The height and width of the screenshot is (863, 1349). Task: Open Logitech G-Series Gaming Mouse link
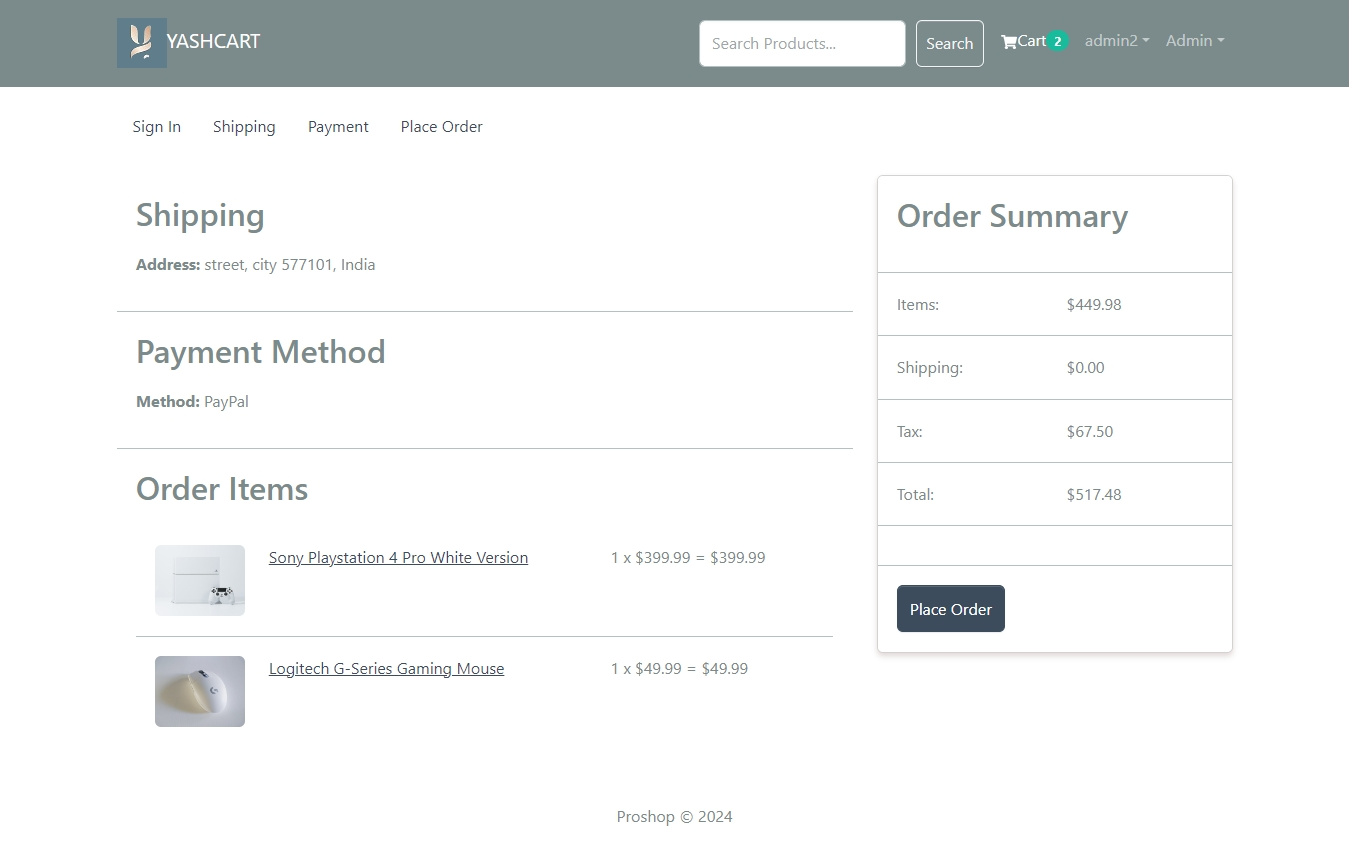[386, 668]
